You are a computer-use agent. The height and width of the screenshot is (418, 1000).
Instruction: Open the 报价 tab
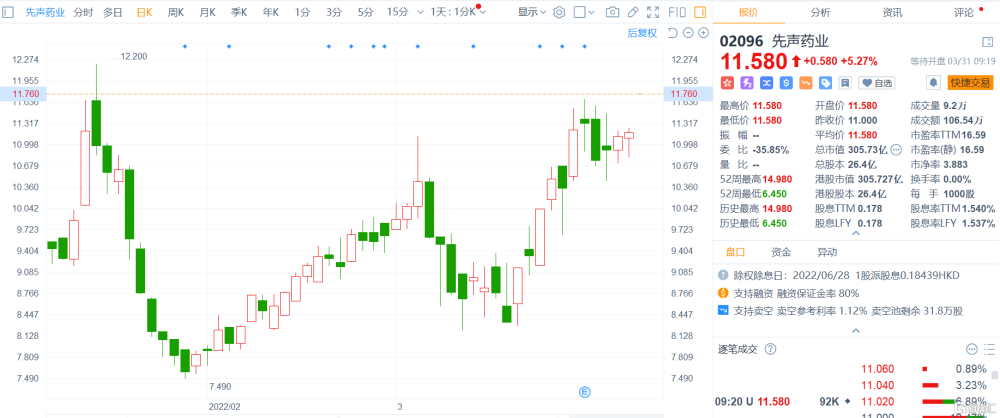pos(749,12)
